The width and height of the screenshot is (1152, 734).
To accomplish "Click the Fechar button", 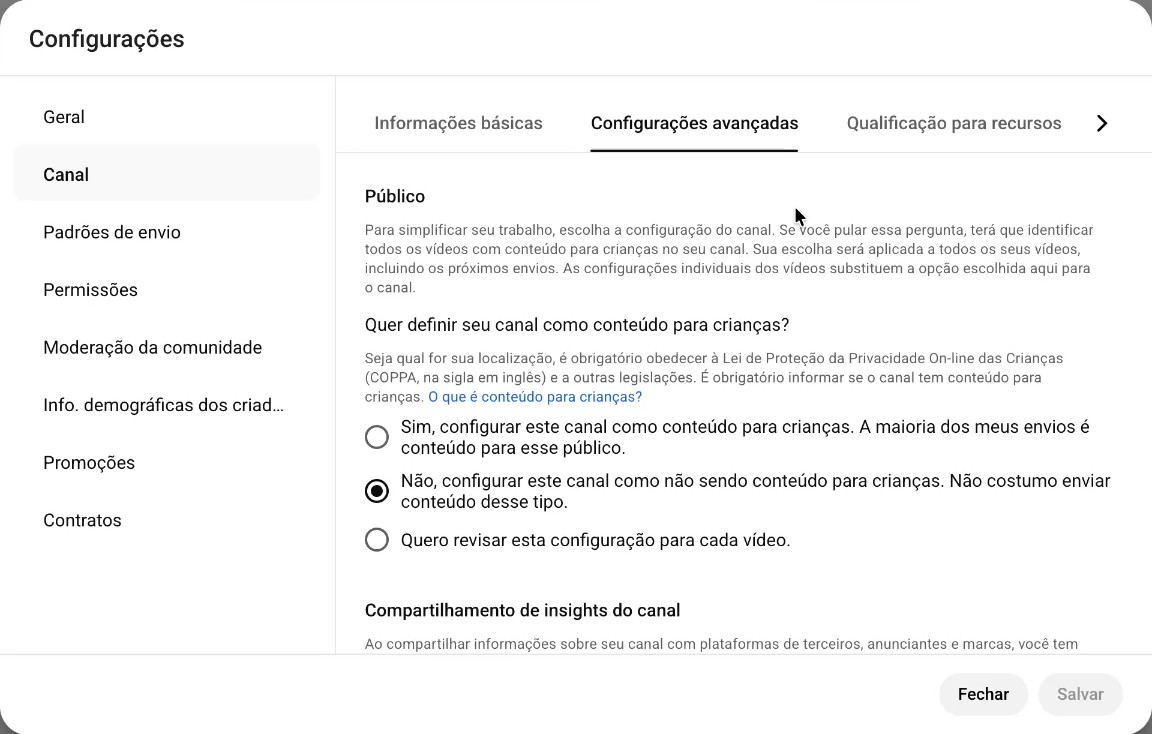I will [983, 694].
